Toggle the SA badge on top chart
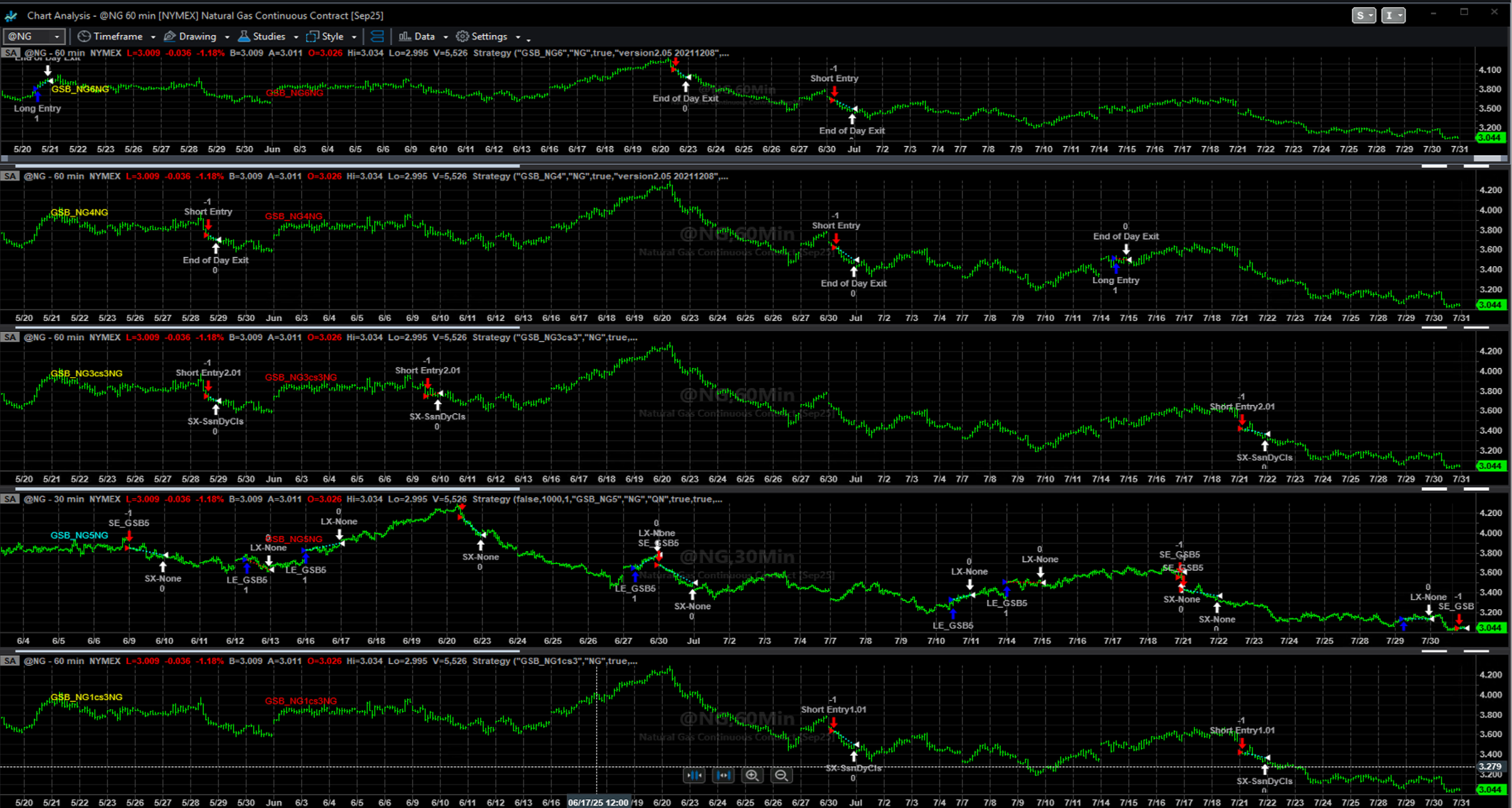Viewport: 1512px width, 808px height. click(x=10, y=53)
